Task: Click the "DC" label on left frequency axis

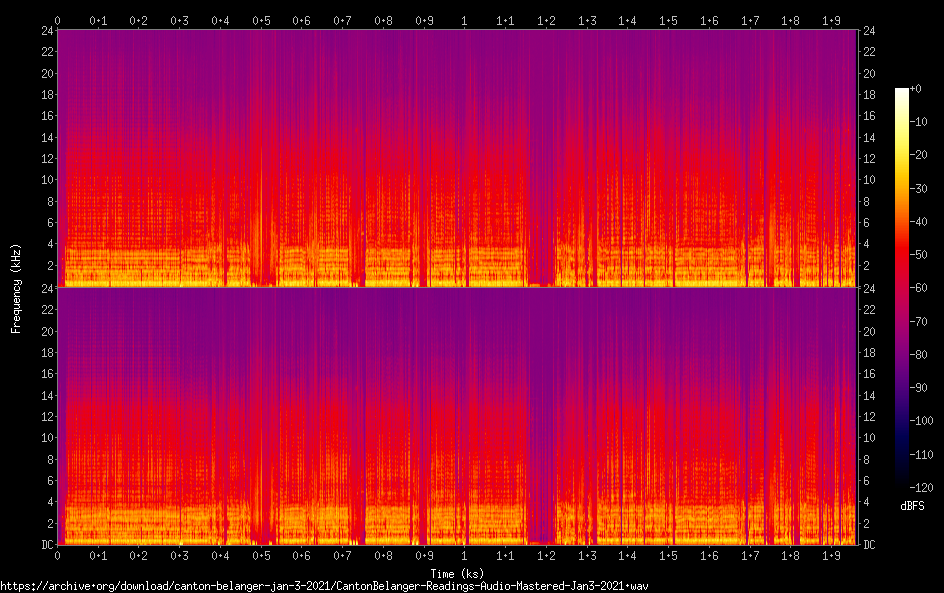Action: click(47, 545)
